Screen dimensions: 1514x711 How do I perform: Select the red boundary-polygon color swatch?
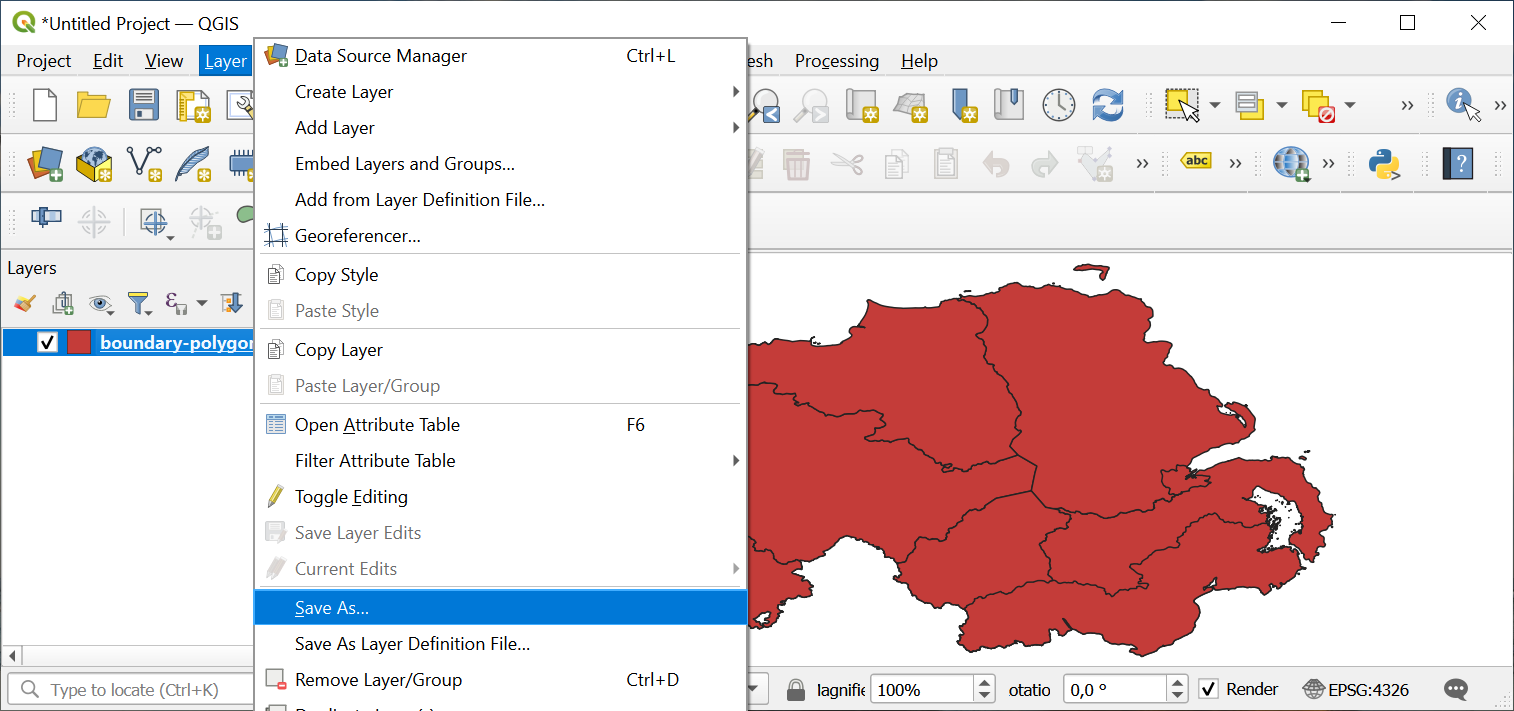tap(79, 342)
